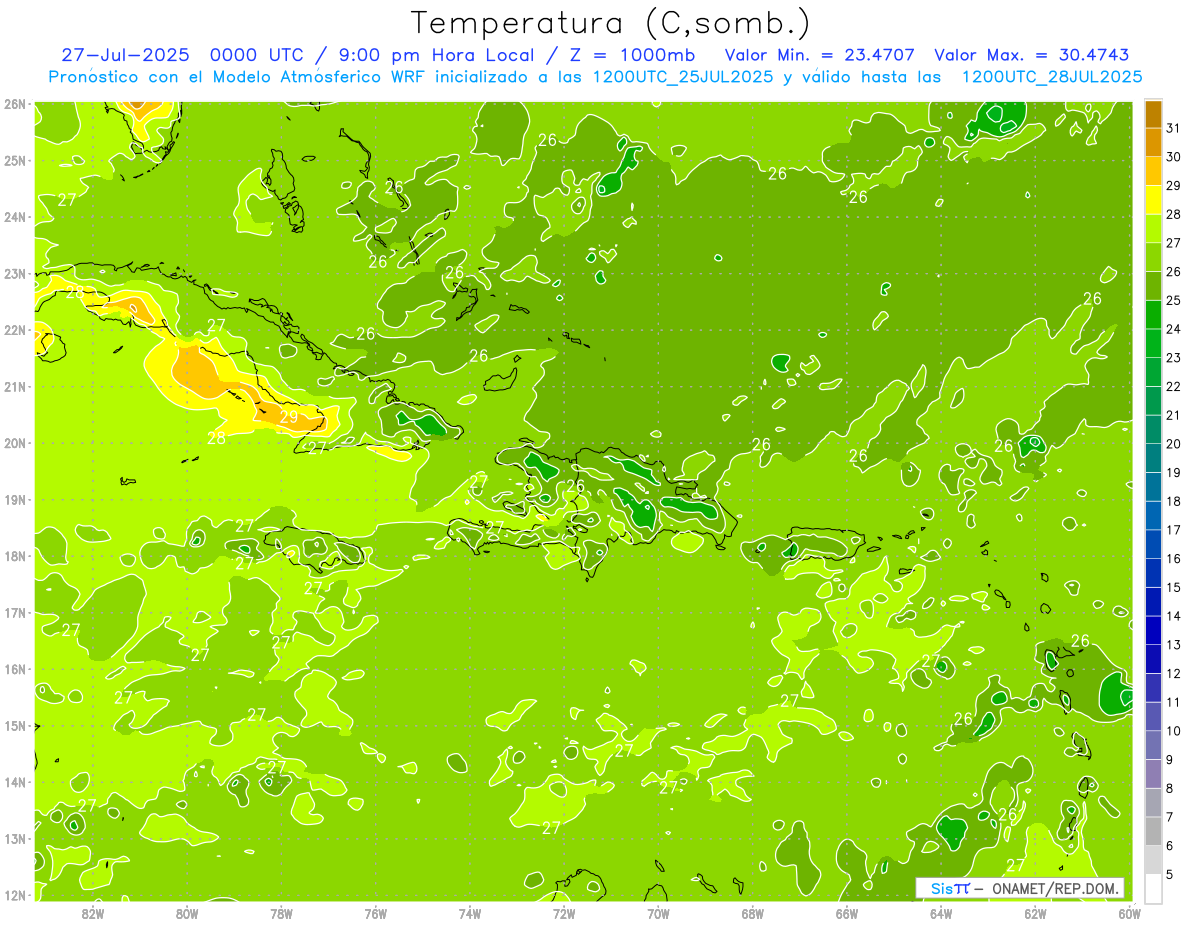
Task: Click the "24N" latitude axis label
Action: point(15,217)
